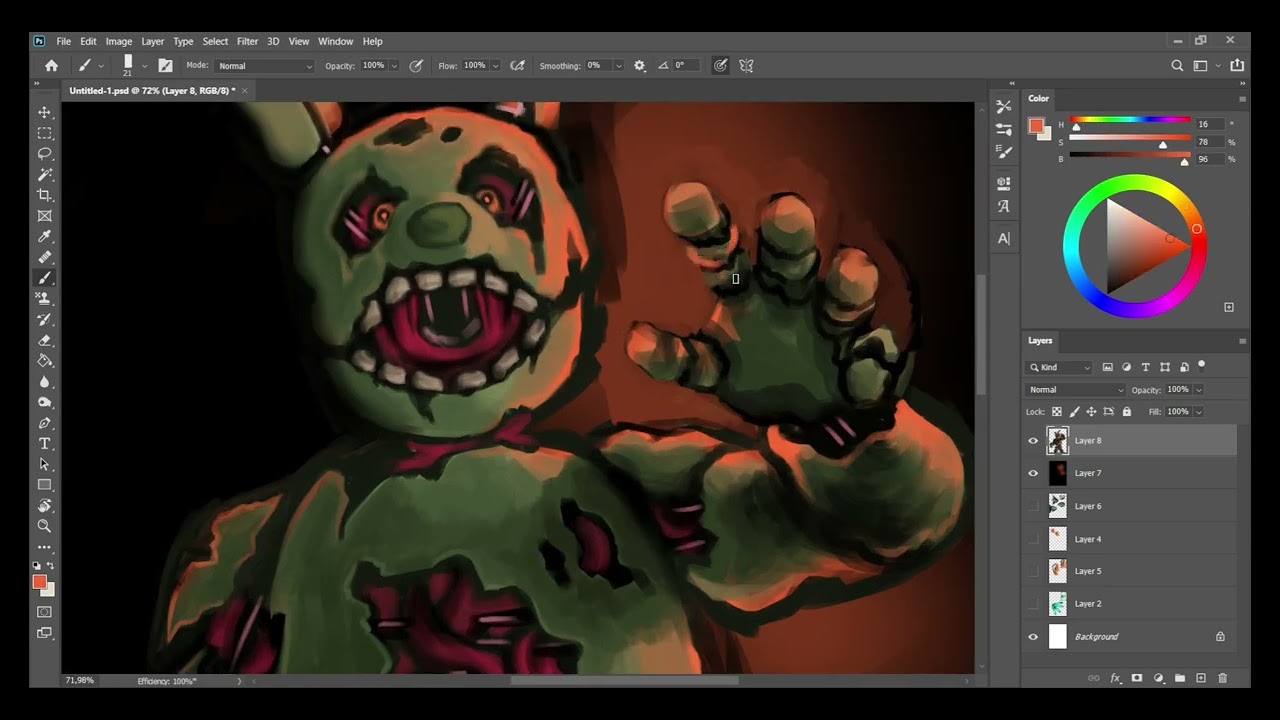This screenshot has width=1280, height=720.
Task: Open Smoothing percentage dropdown arrow
Action: pyautogui.click(x=618, y=66)
